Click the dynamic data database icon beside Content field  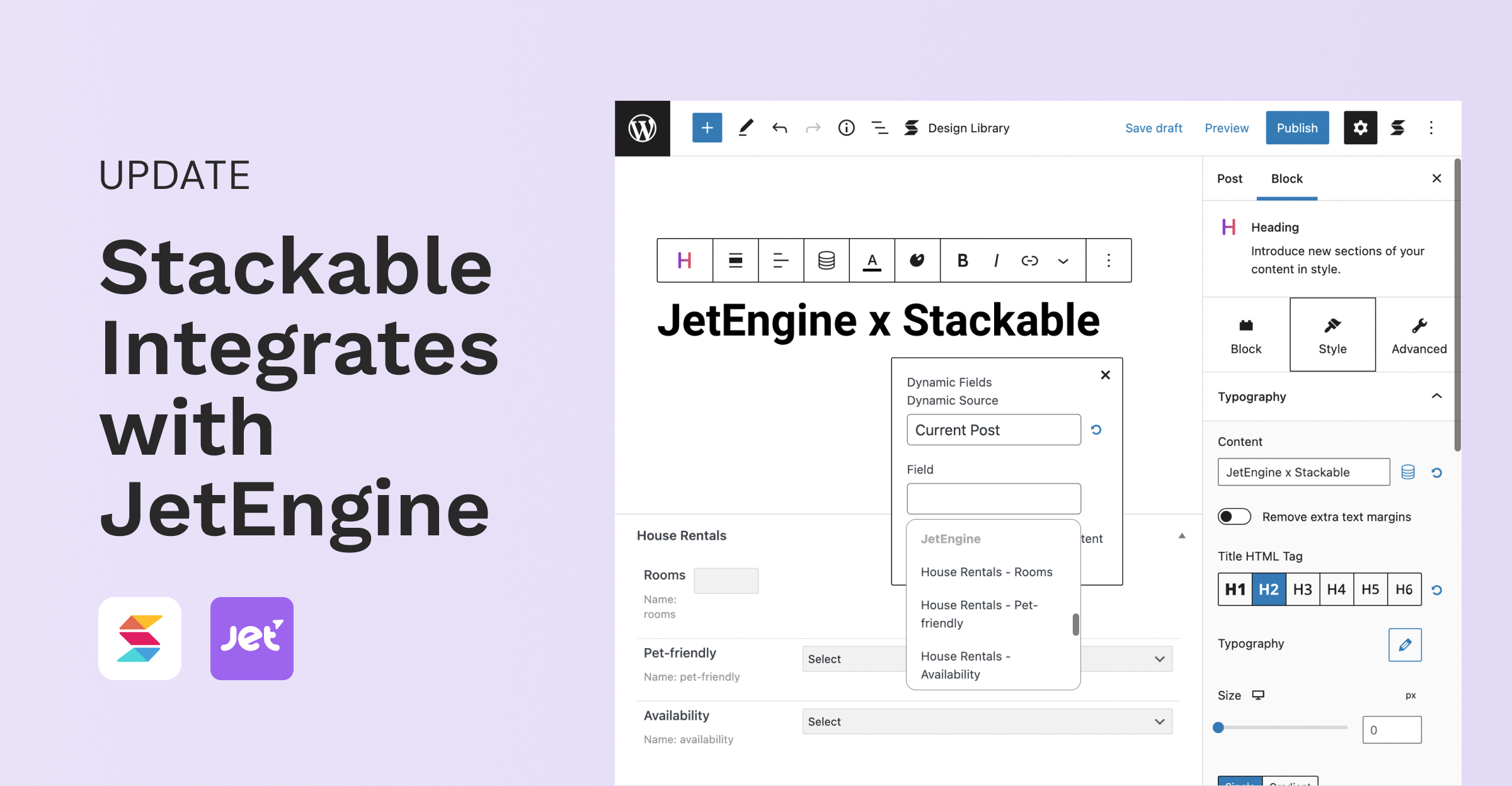point(1407,472)
